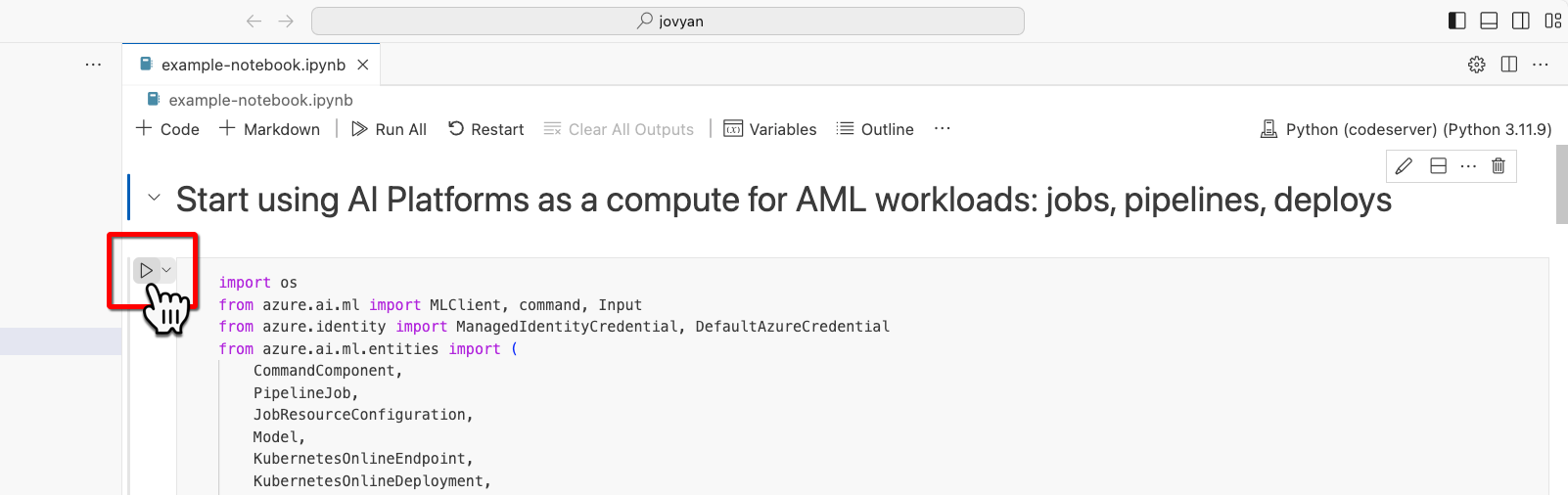Add a new Code cell
Image resolution: width=1568 pixels, height=495 pixels.
(x=167, y=129)
